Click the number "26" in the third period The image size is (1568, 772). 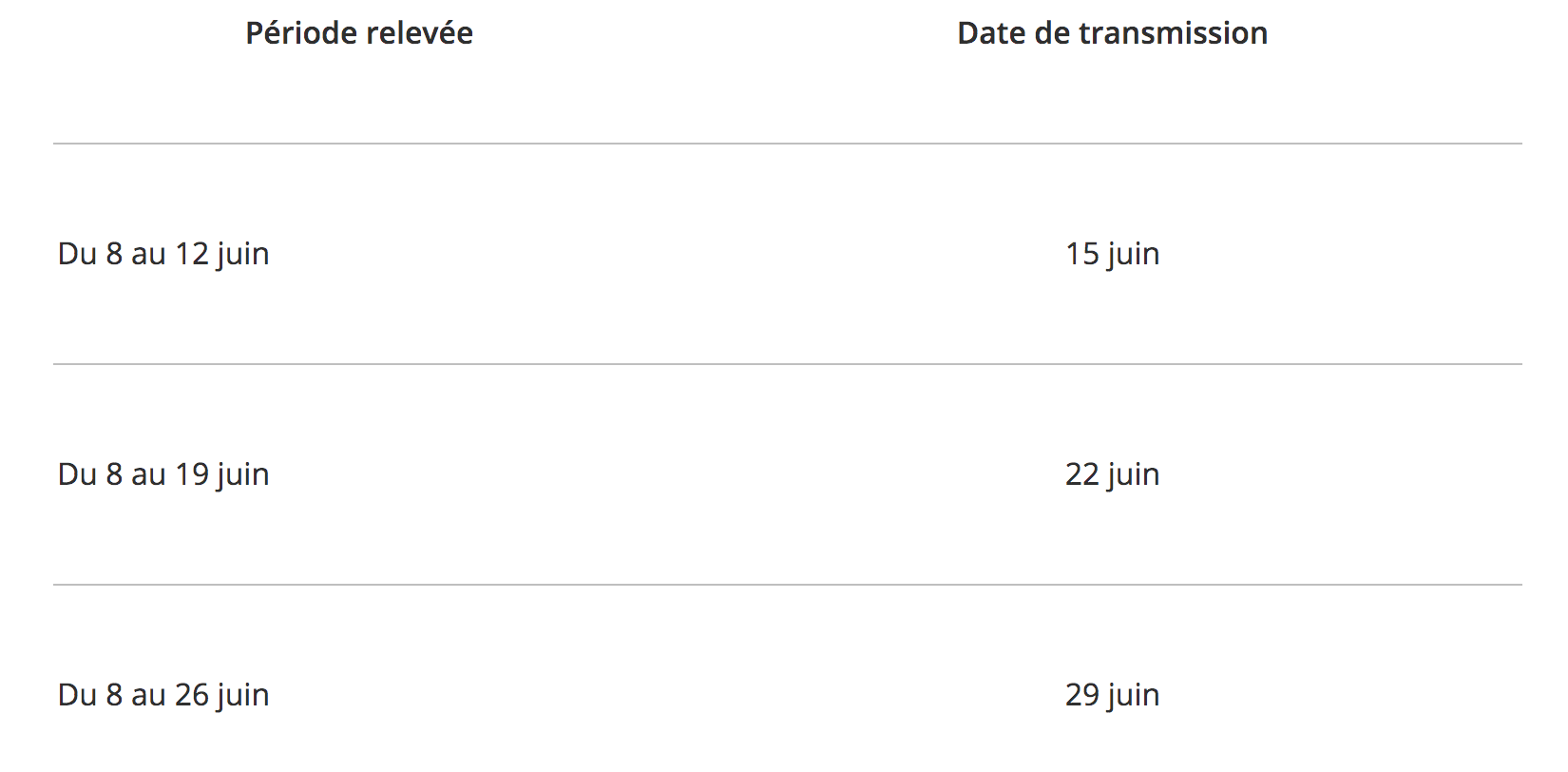tap(192, 695)
